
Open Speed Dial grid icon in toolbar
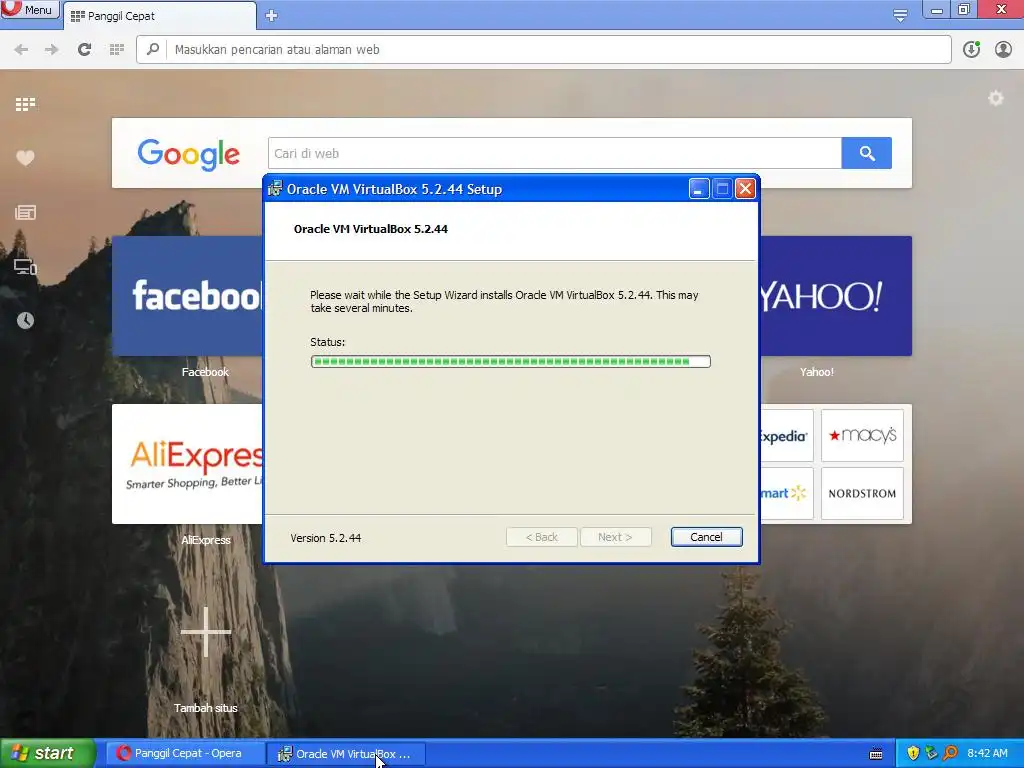coord(117,50)
